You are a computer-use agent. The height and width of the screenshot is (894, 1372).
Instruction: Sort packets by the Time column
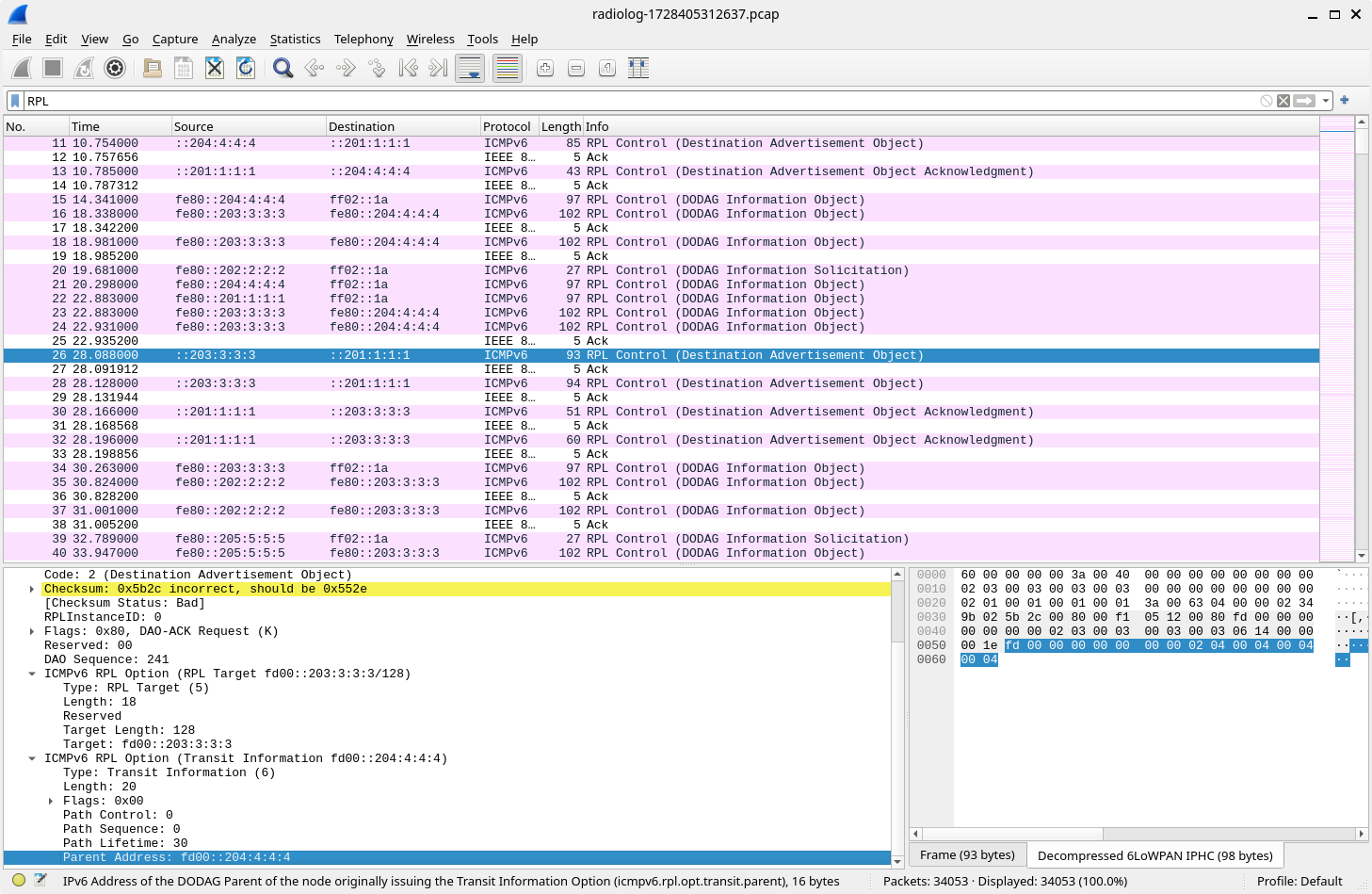click(120, 126)
